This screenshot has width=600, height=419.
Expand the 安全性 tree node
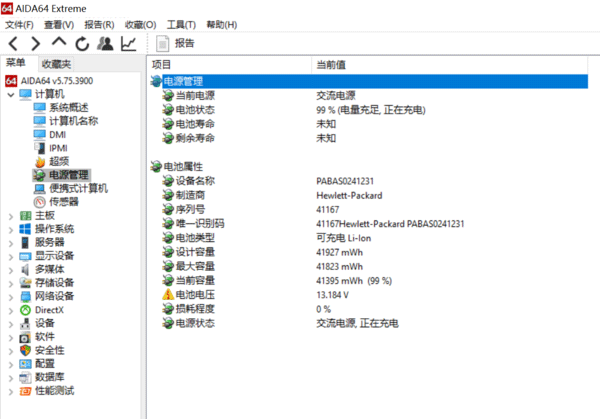[11, 351]
